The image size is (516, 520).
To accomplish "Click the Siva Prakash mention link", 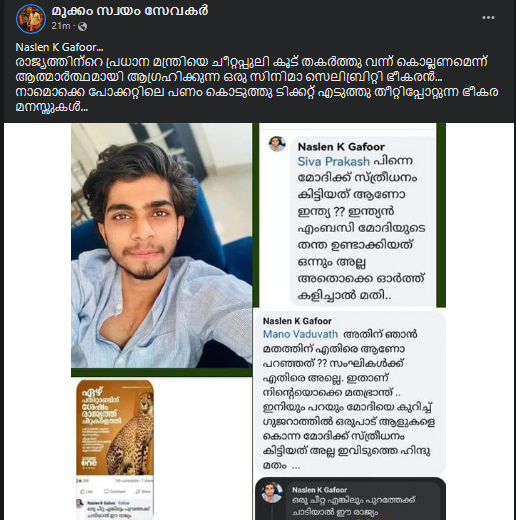I will point(334,162).
